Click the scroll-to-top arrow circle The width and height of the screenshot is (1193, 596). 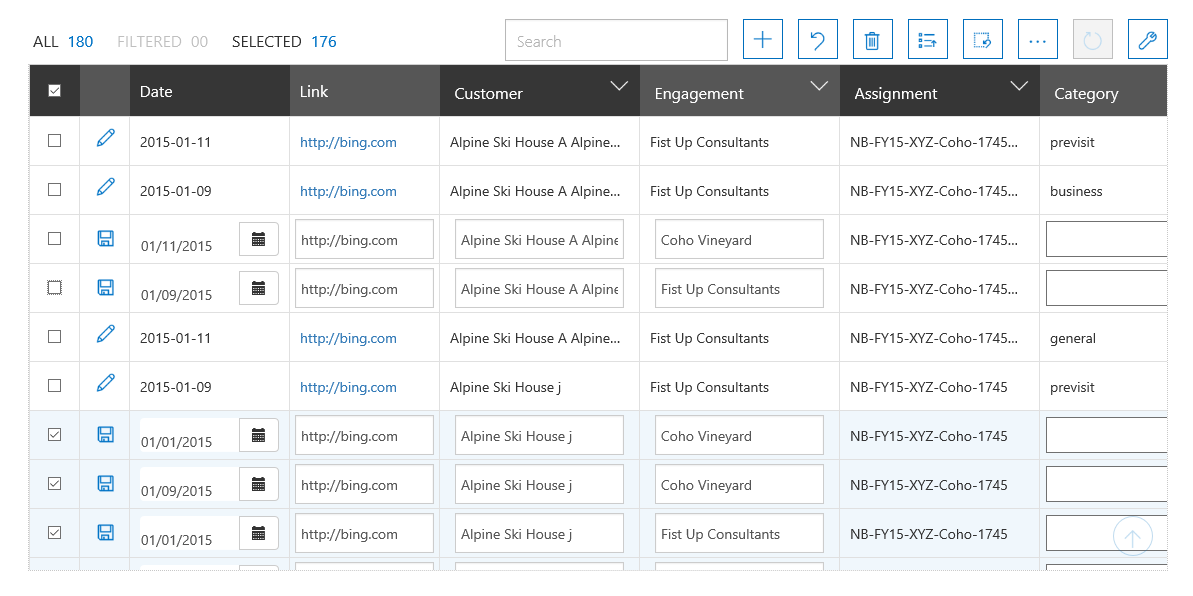1132,537
